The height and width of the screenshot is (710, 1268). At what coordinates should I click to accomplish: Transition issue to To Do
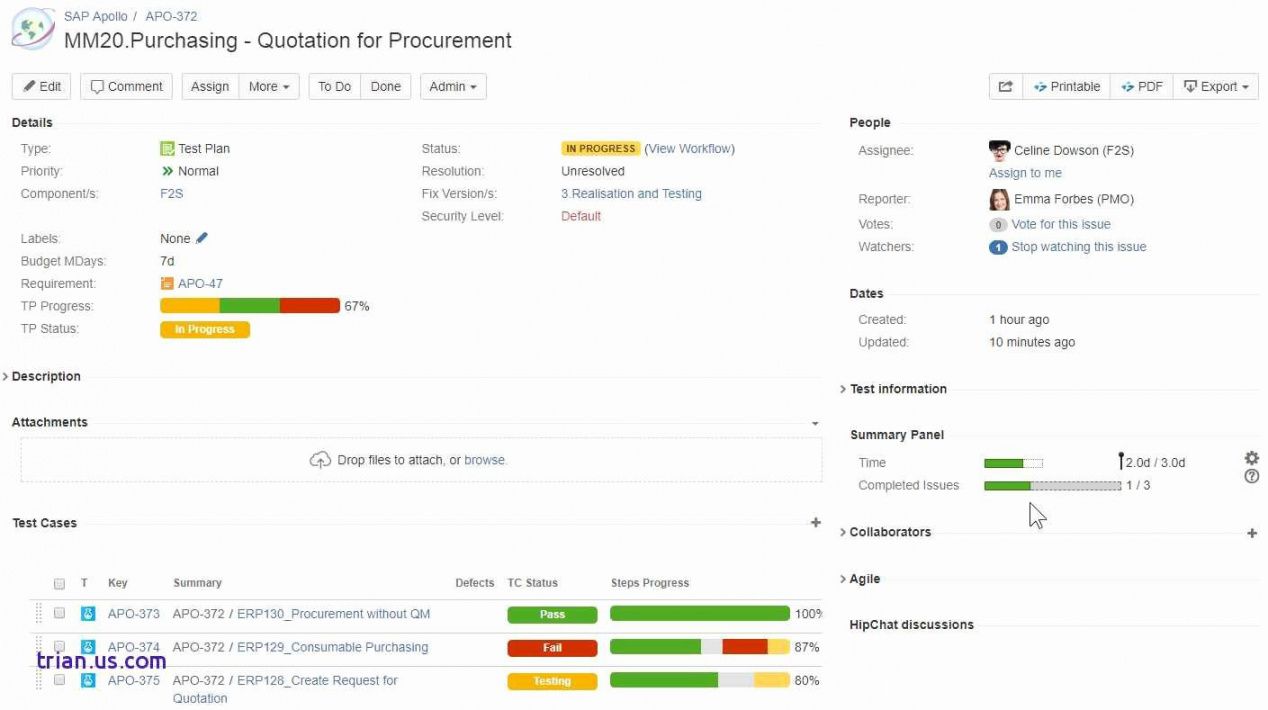[x=334, y=87]
